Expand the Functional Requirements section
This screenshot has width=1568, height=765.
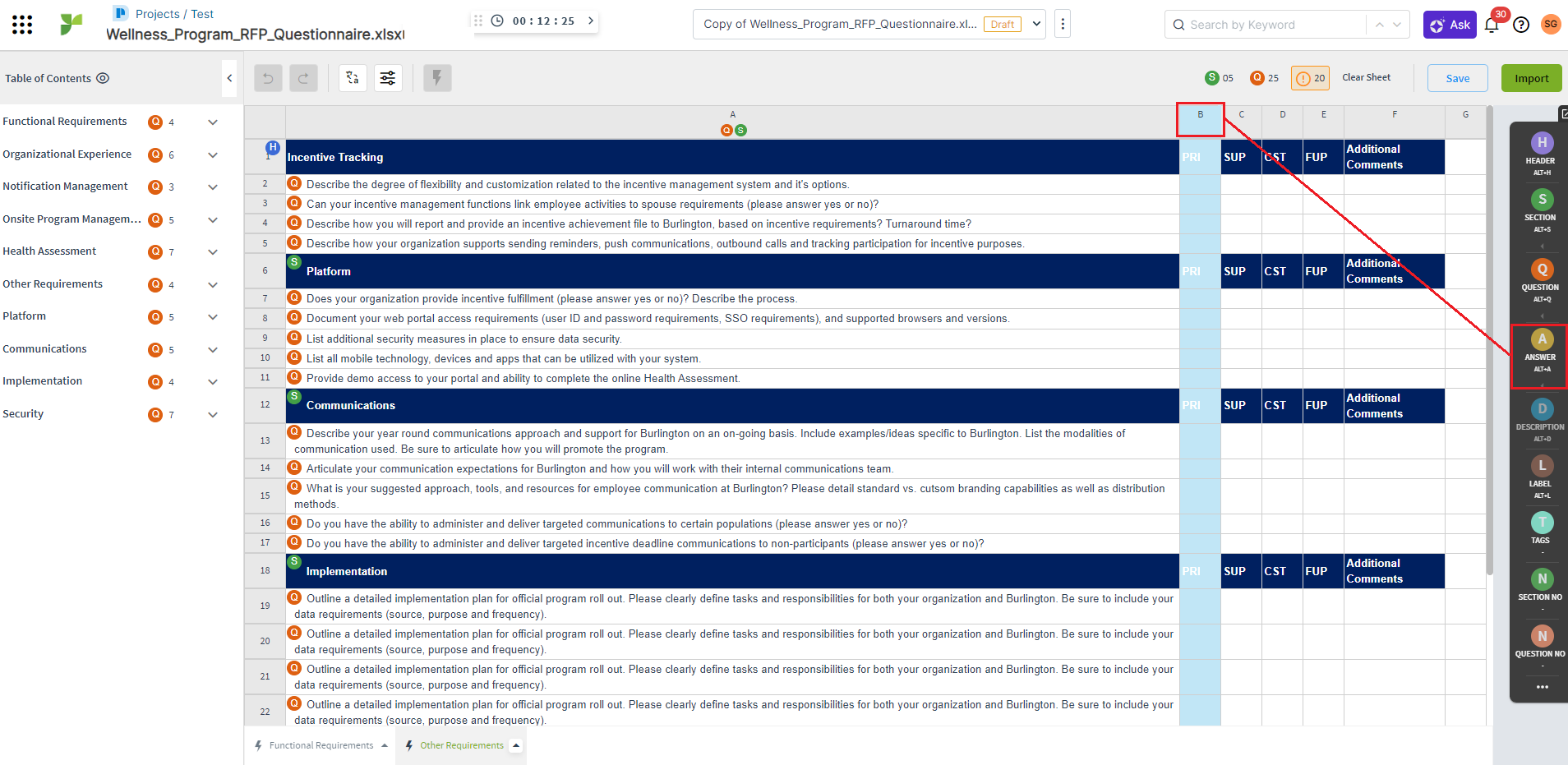[x=213, y=122]
